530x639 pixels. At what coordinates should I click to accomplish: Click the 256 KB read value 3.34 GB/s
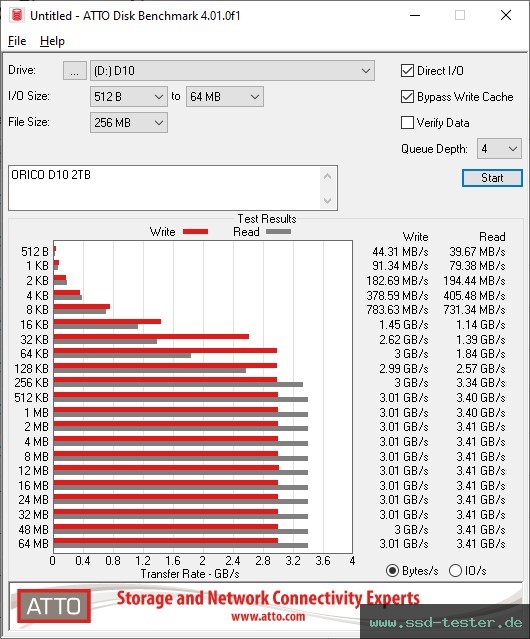(x=481, y=383)
